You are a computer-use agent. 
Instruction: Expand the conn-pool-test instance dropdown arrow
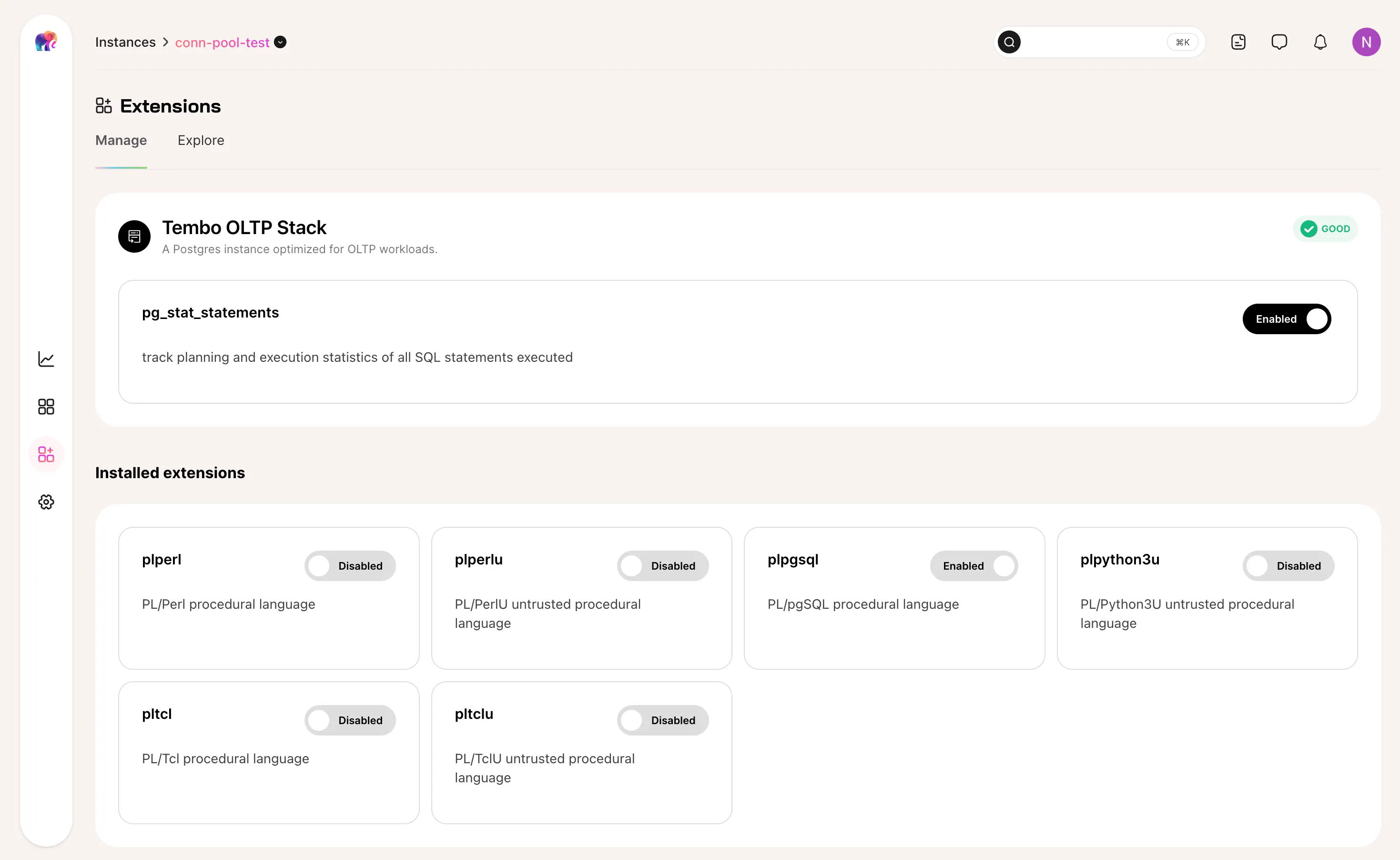coord(280,42)
